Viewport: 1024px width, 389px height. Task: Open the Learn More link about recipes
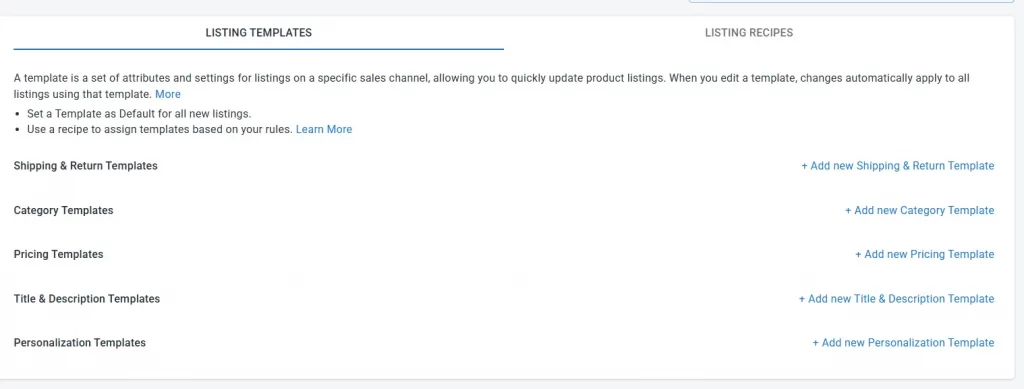tap(324, 129)
